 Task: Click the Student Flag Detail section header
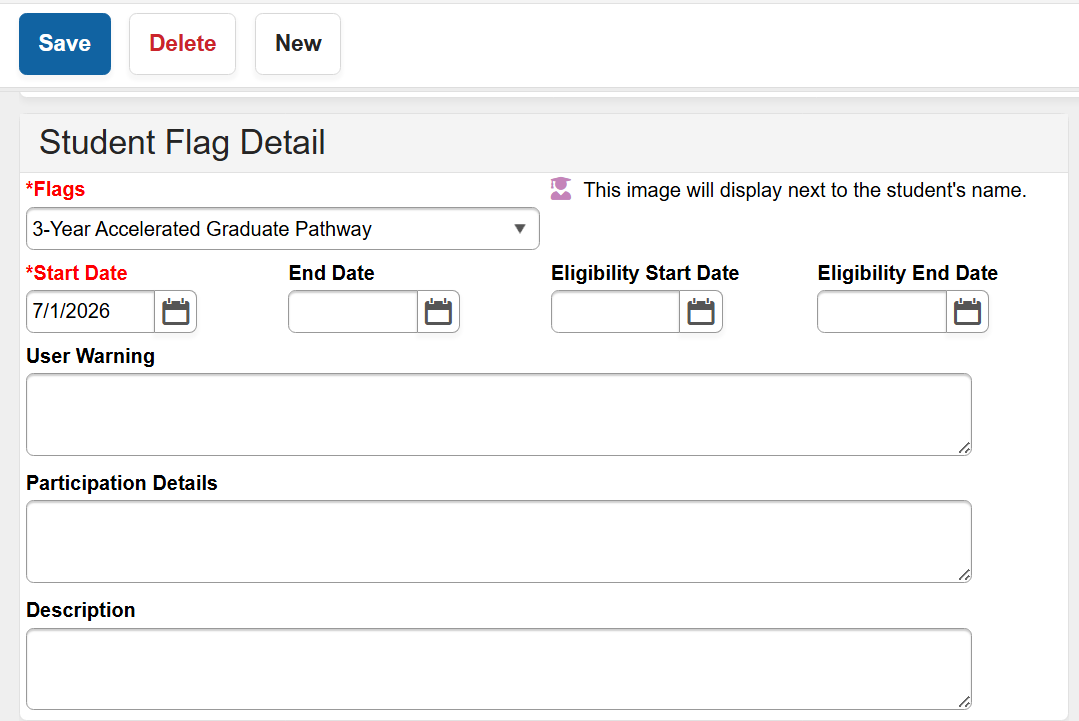point(183,143)
